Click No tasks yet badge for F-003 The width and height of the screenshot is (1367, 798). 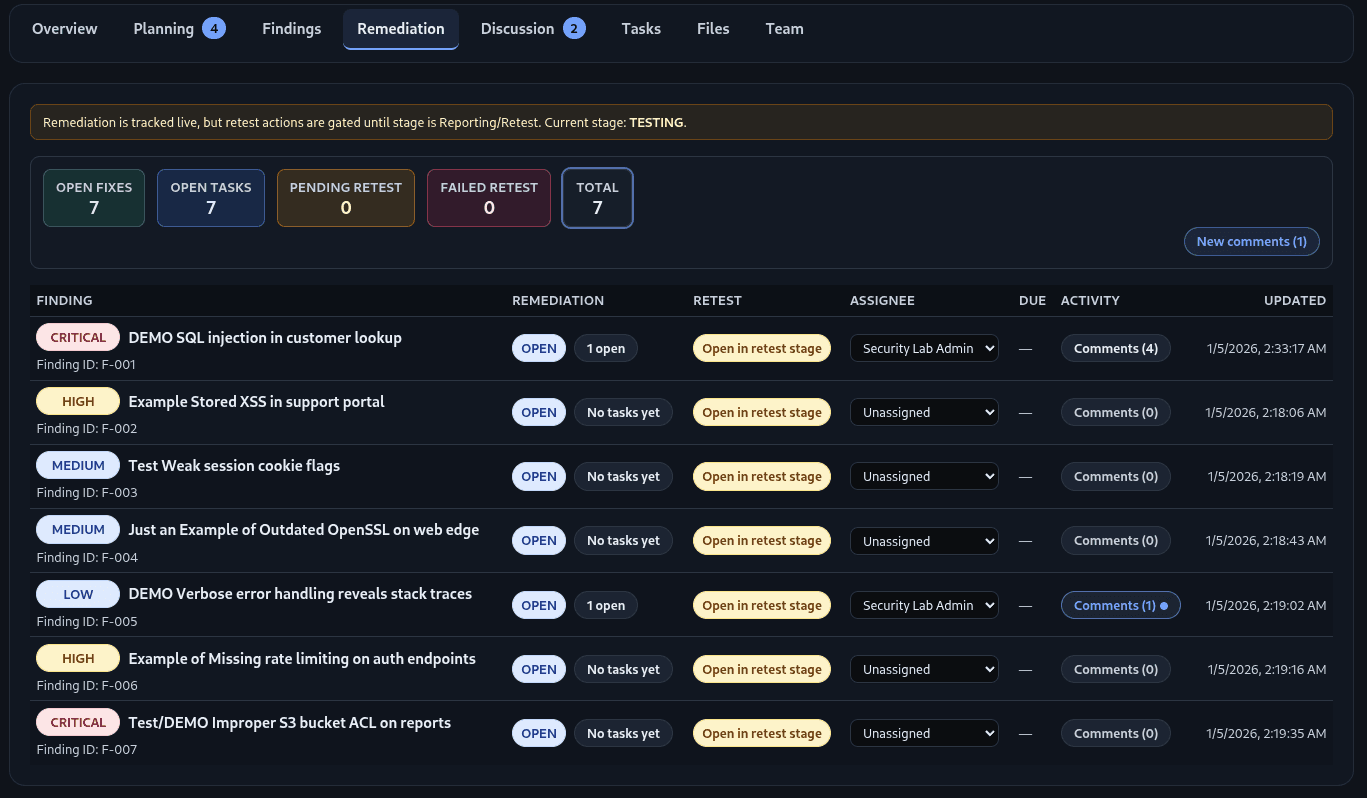pos(623,477)
